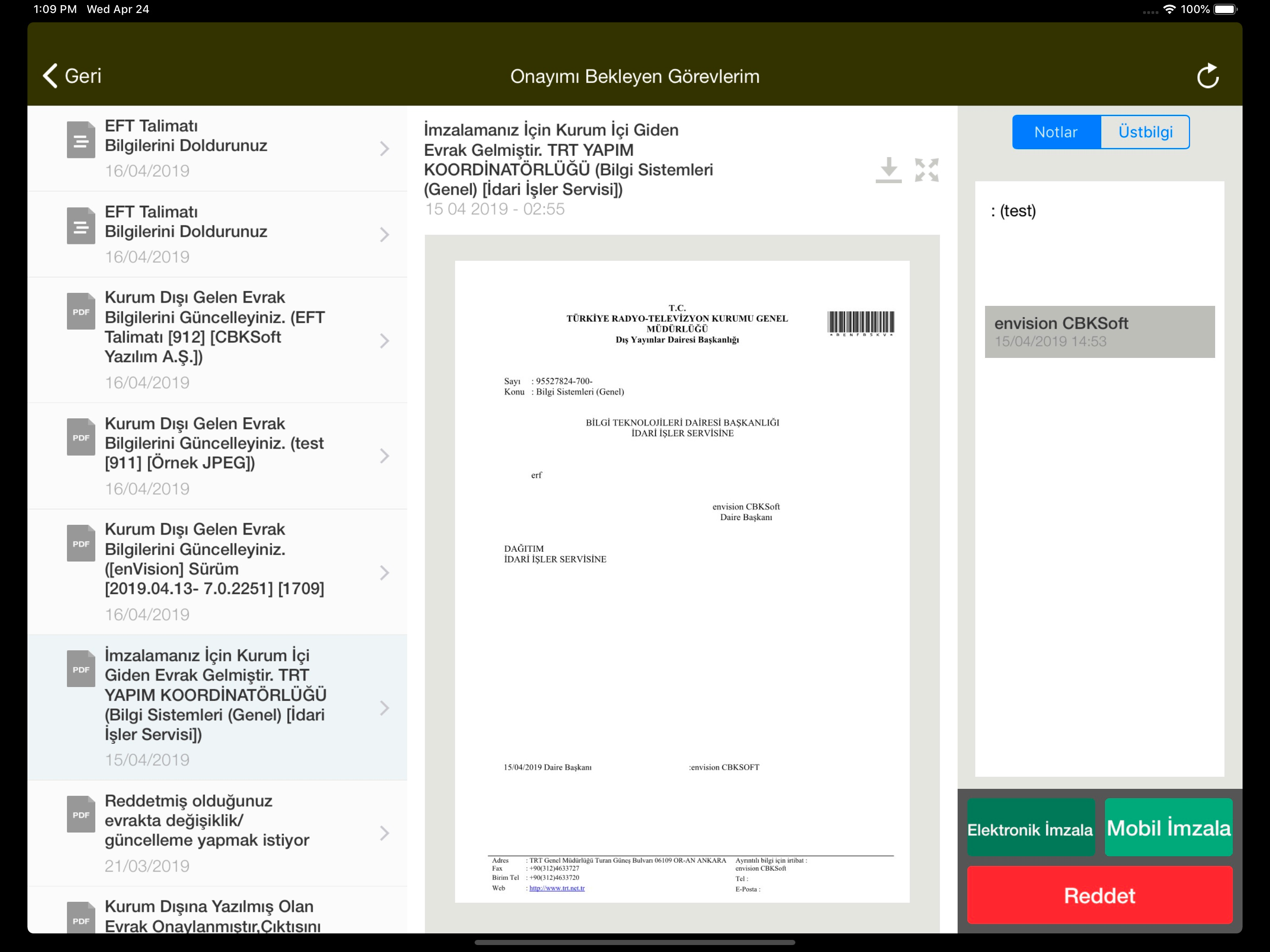Tap the Wi-Fi status icon
This screenshot has height=952, width=1270.
1169,9
